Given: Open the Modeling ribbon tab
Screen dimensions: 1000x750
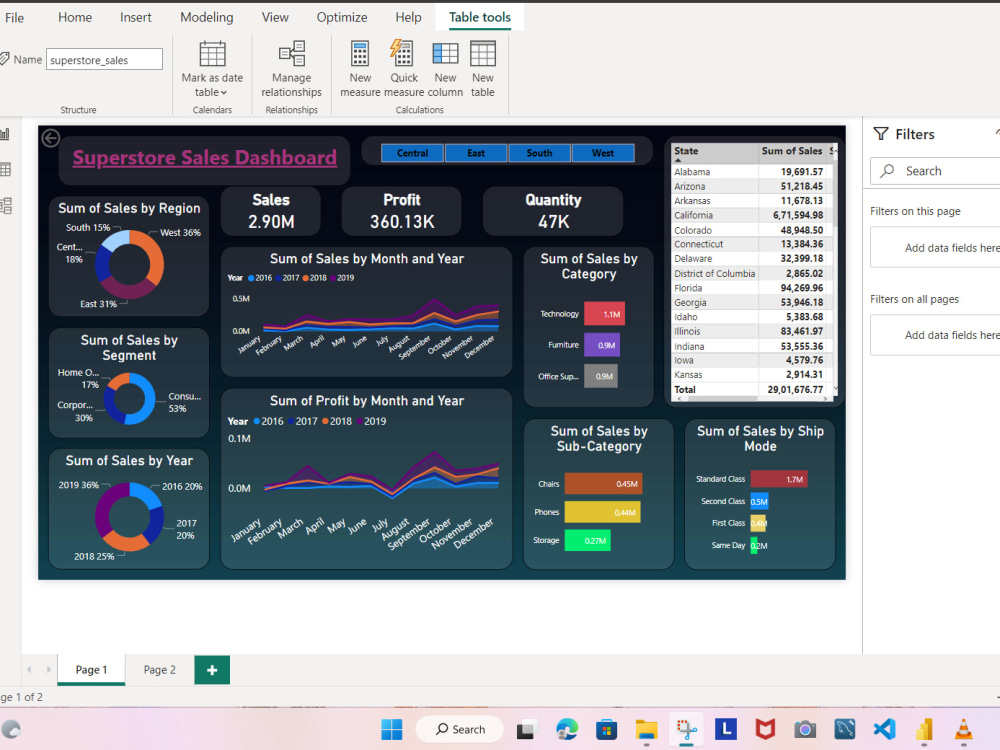Looking at the screenshot, I should (x=206, y=17).
